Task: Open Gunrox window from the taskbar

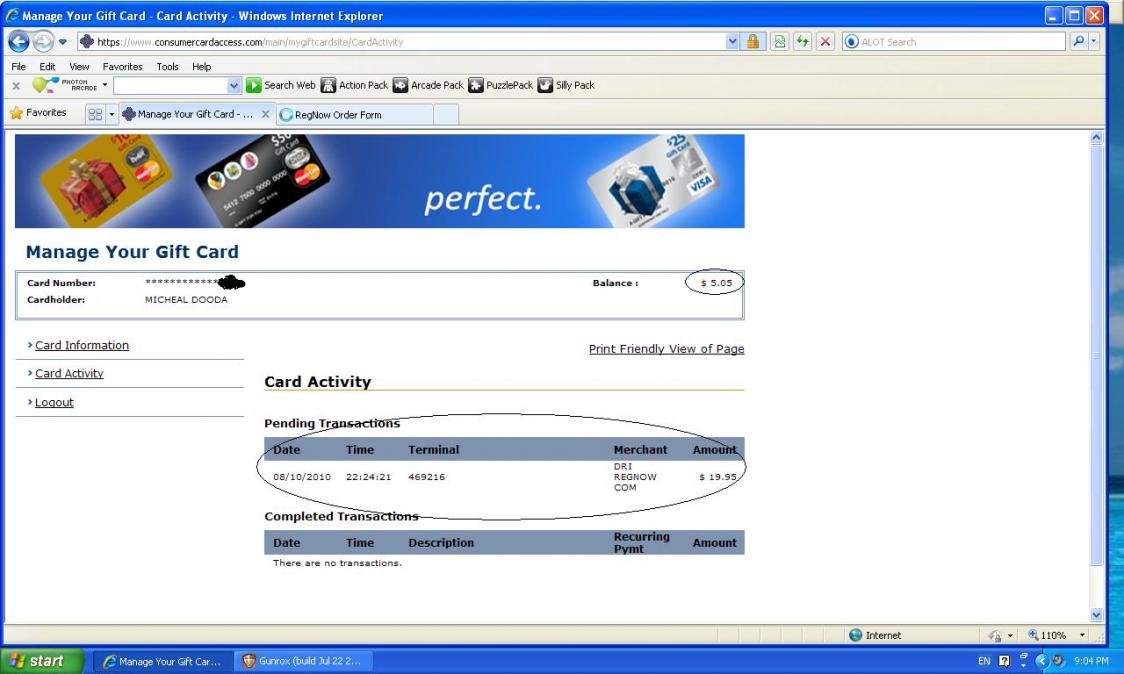Action: (304, 662)
